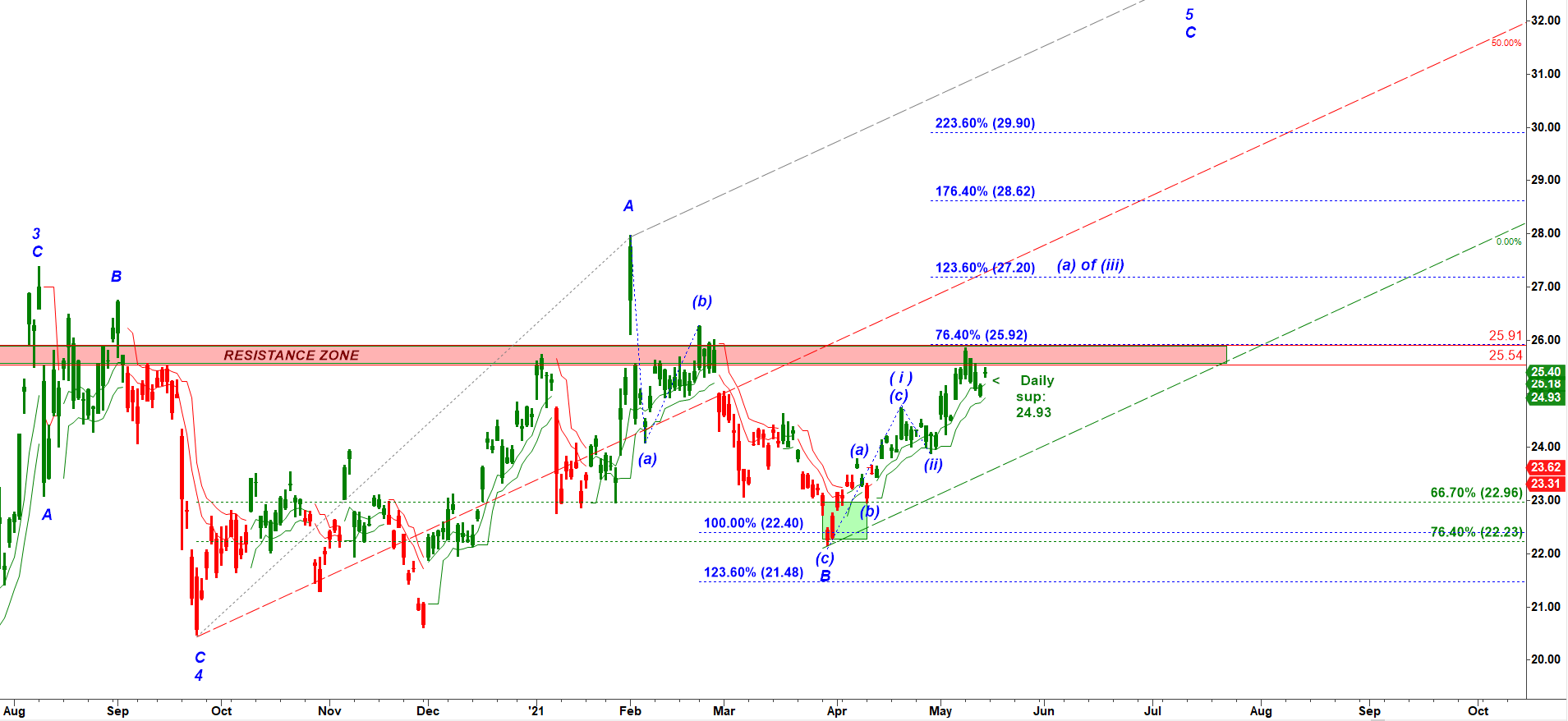
Task: Click the 29.00 price axis label
Action: pos(1545,180)
